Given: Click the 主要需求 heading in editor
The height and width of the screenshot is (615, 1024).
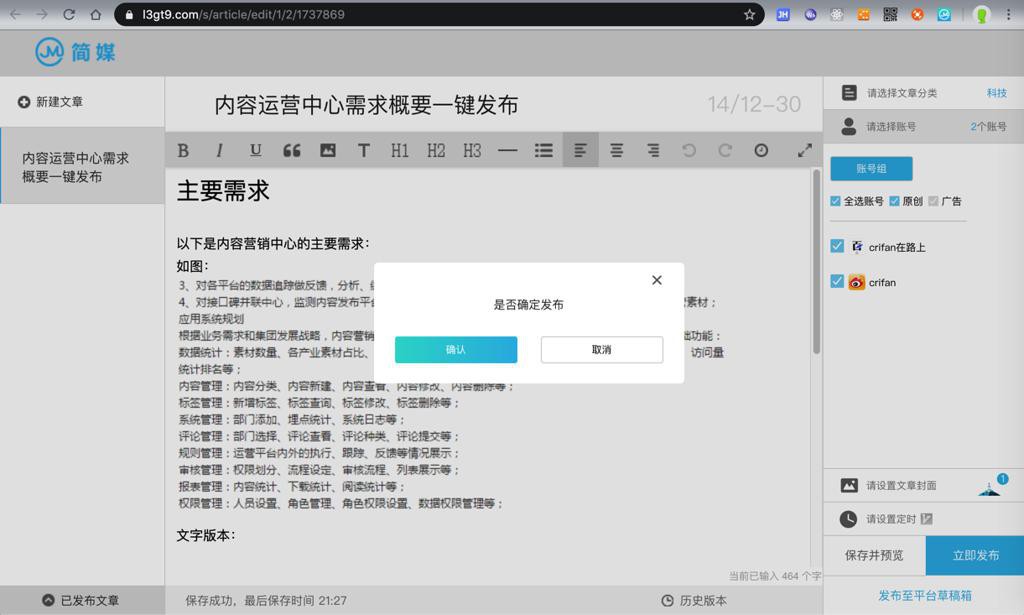Looking at the screenshot, I should click(x=223, y=191).
